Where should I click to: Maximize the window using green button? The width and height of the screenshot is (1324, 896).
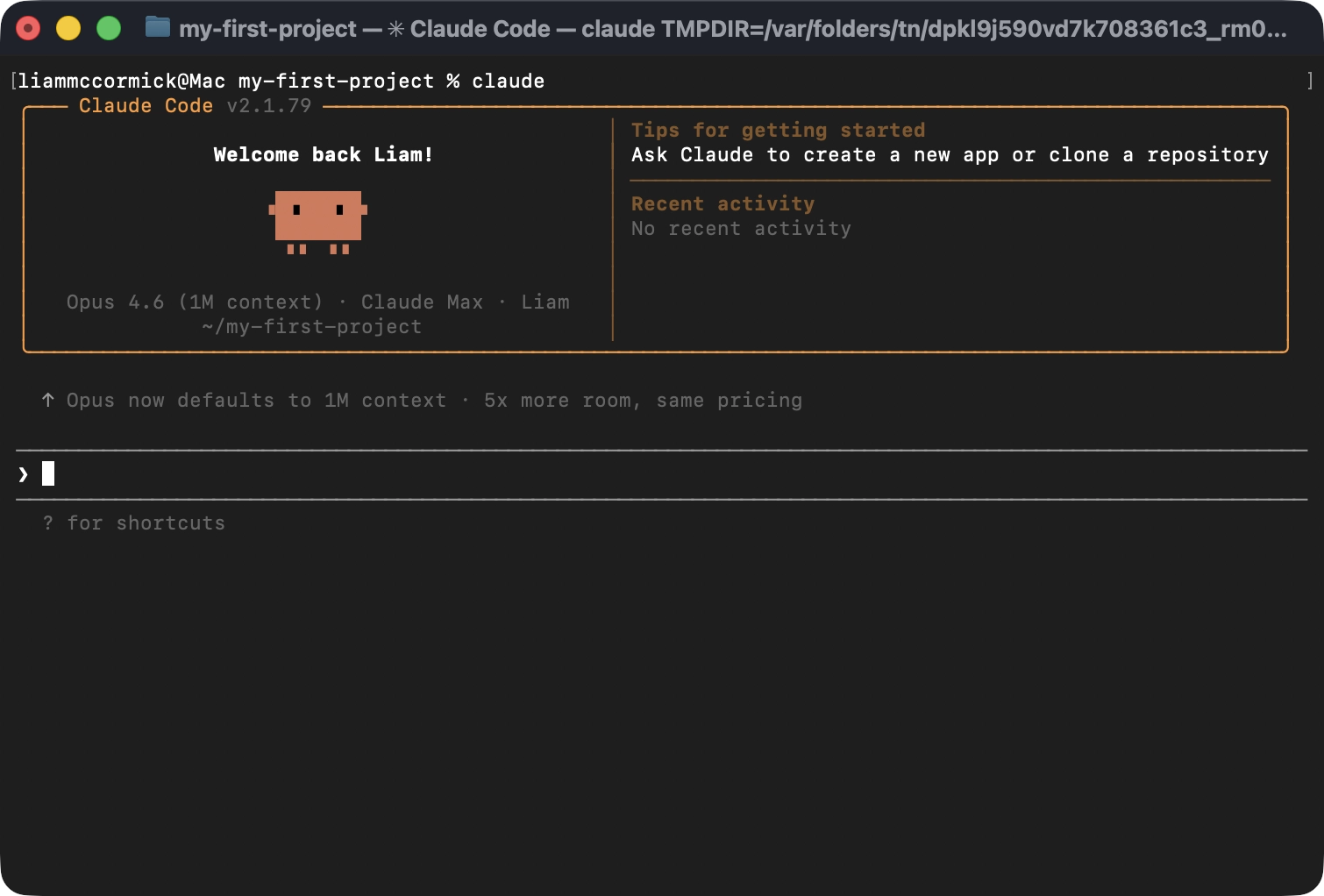click(109, 29)
